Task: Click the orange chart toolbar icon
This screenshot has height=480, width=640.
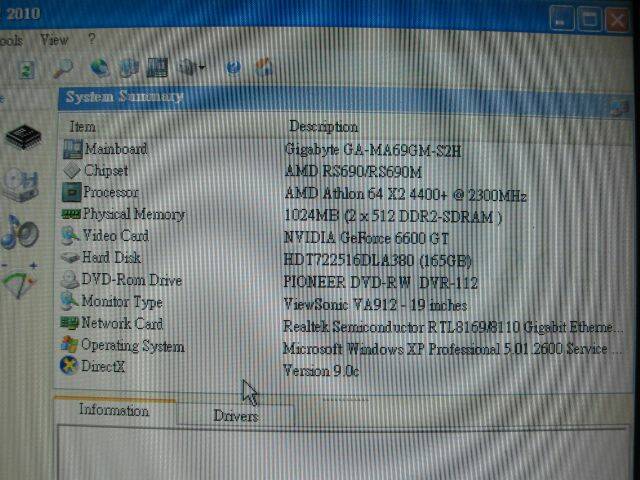Action: coord(264,67)
